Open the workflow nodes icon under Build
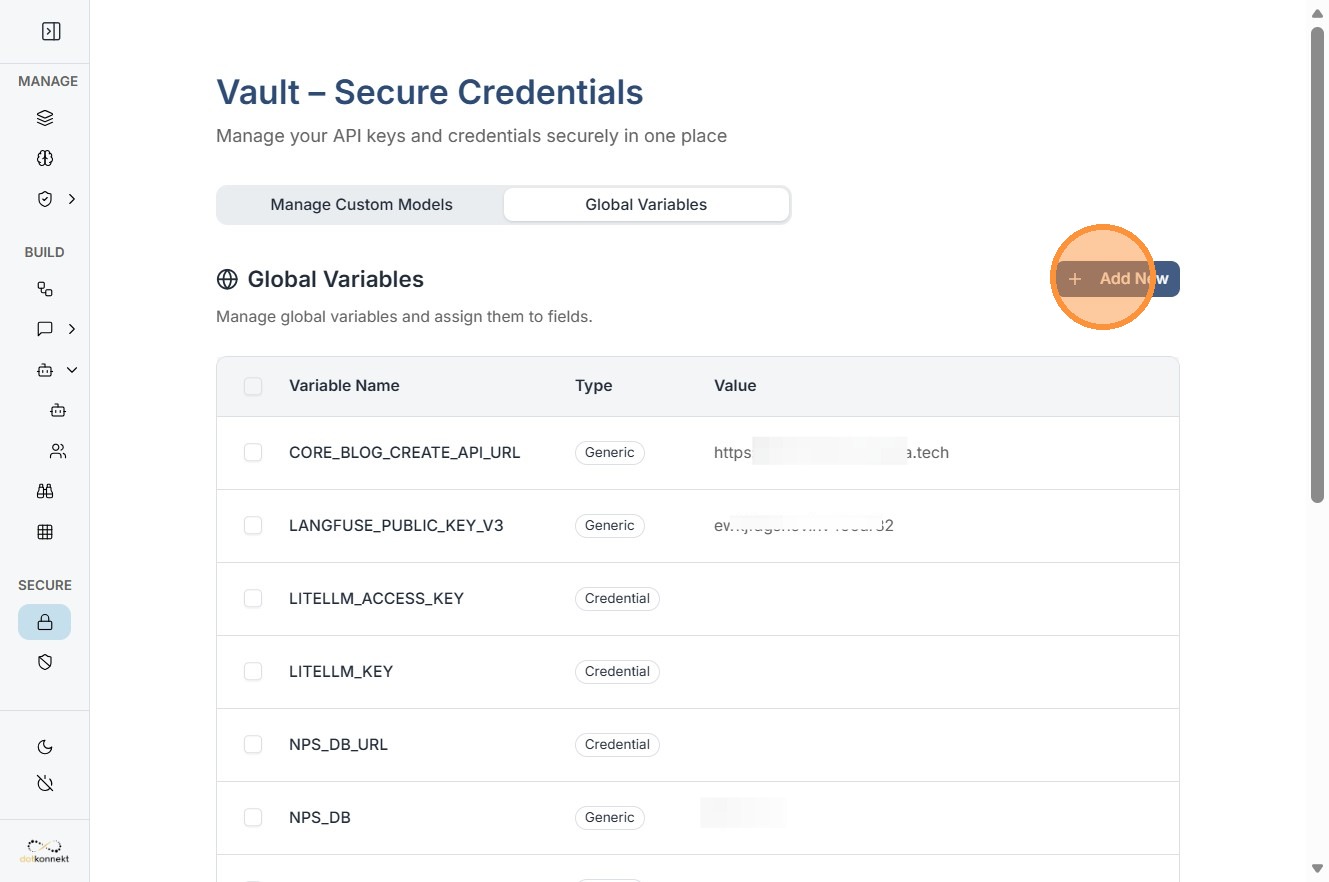The image size is (1329, 882). (45, 289)
